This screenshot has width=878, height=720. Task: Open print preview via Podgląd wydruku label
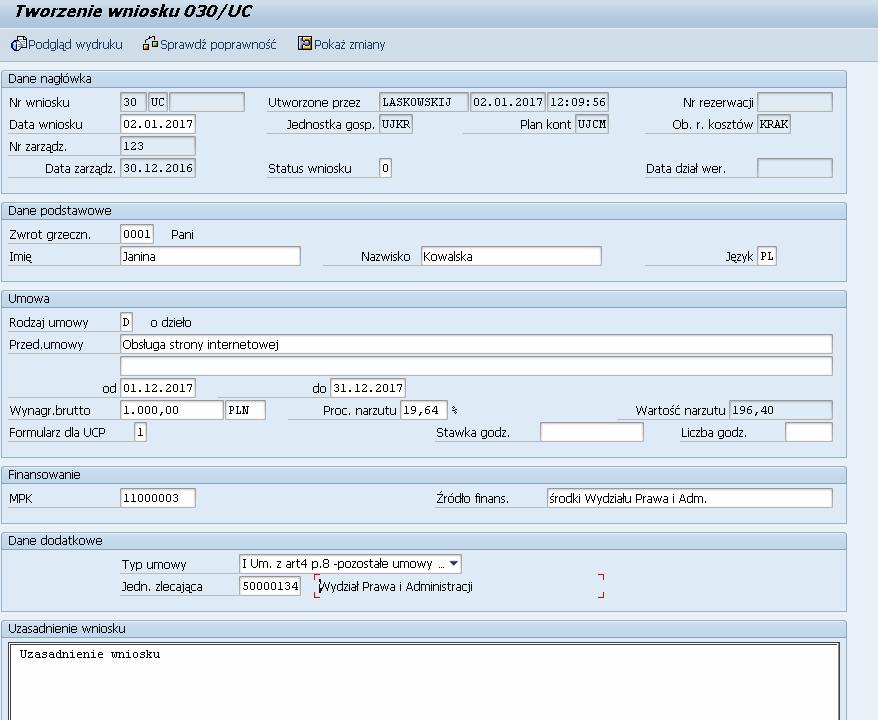tap(75, 44)
